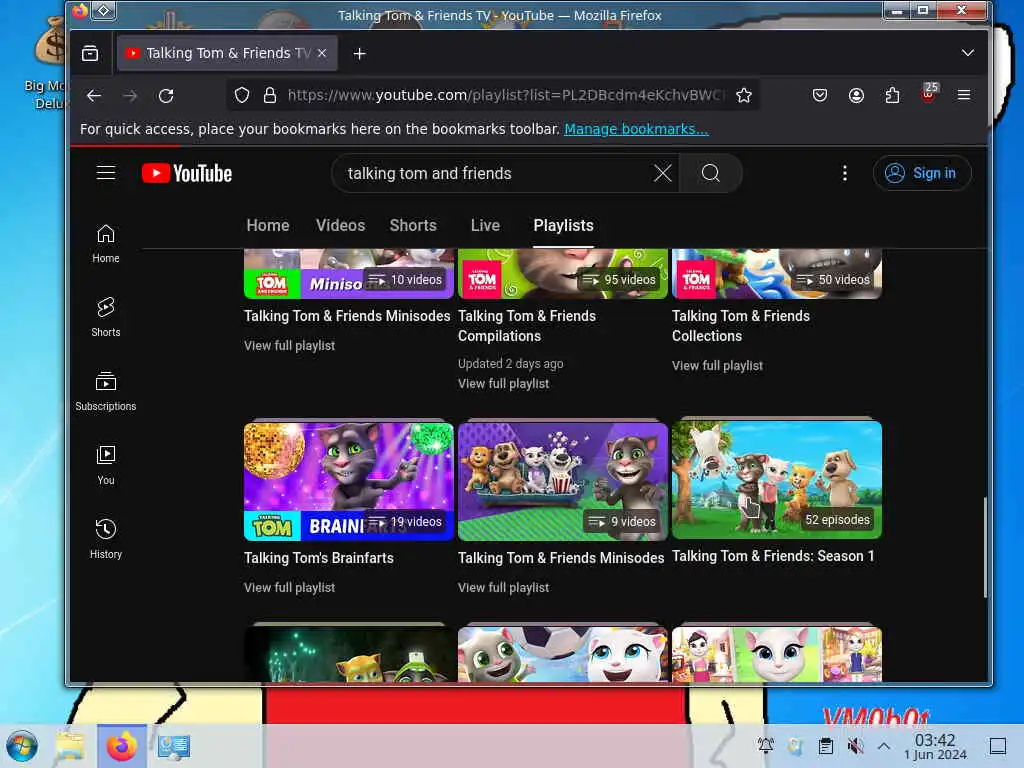Select the channel Playlists tab
The image size is (1024, 768).
(x=563, y=225)
